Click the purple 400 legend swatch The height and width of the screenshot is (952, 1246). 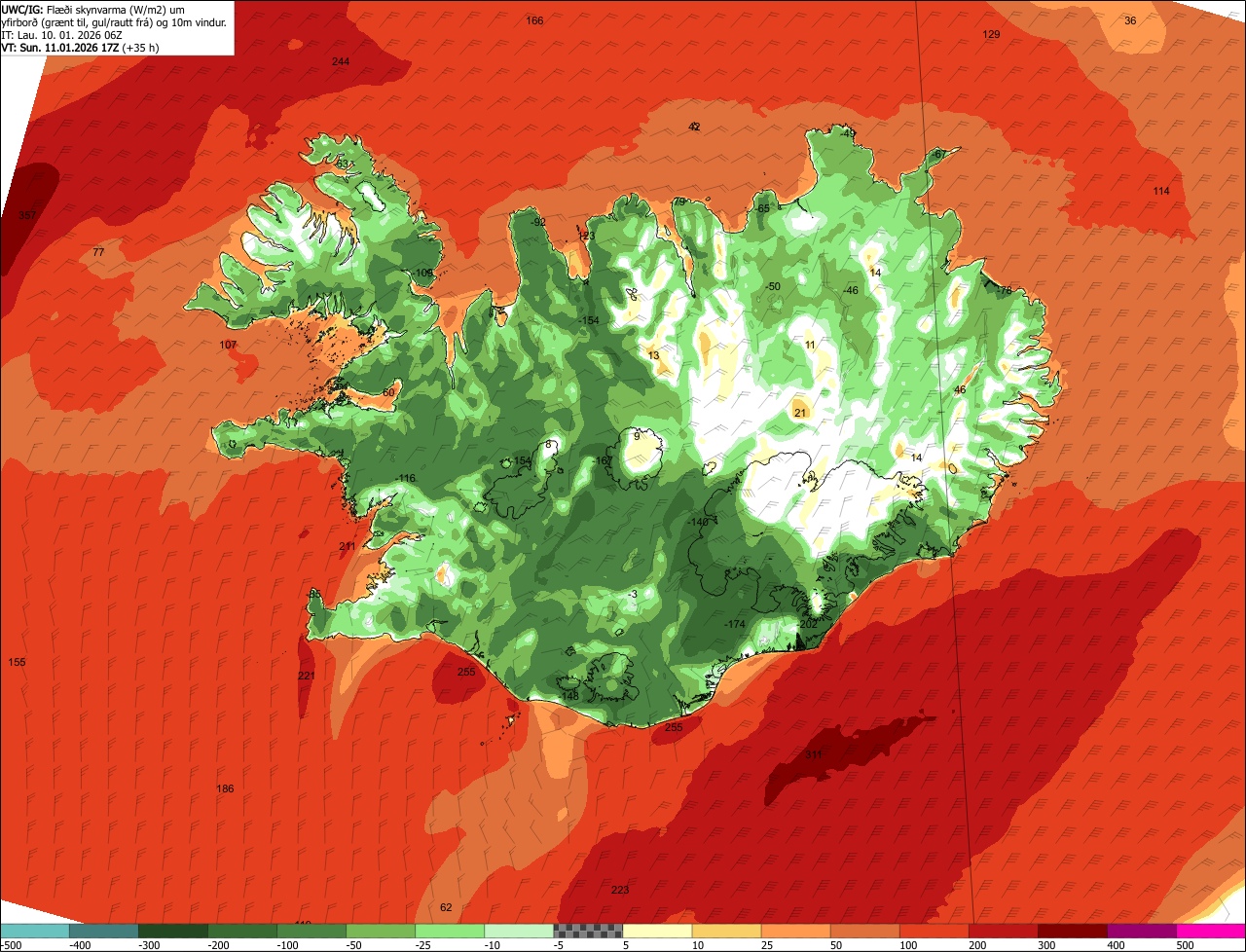point(1141,931)
